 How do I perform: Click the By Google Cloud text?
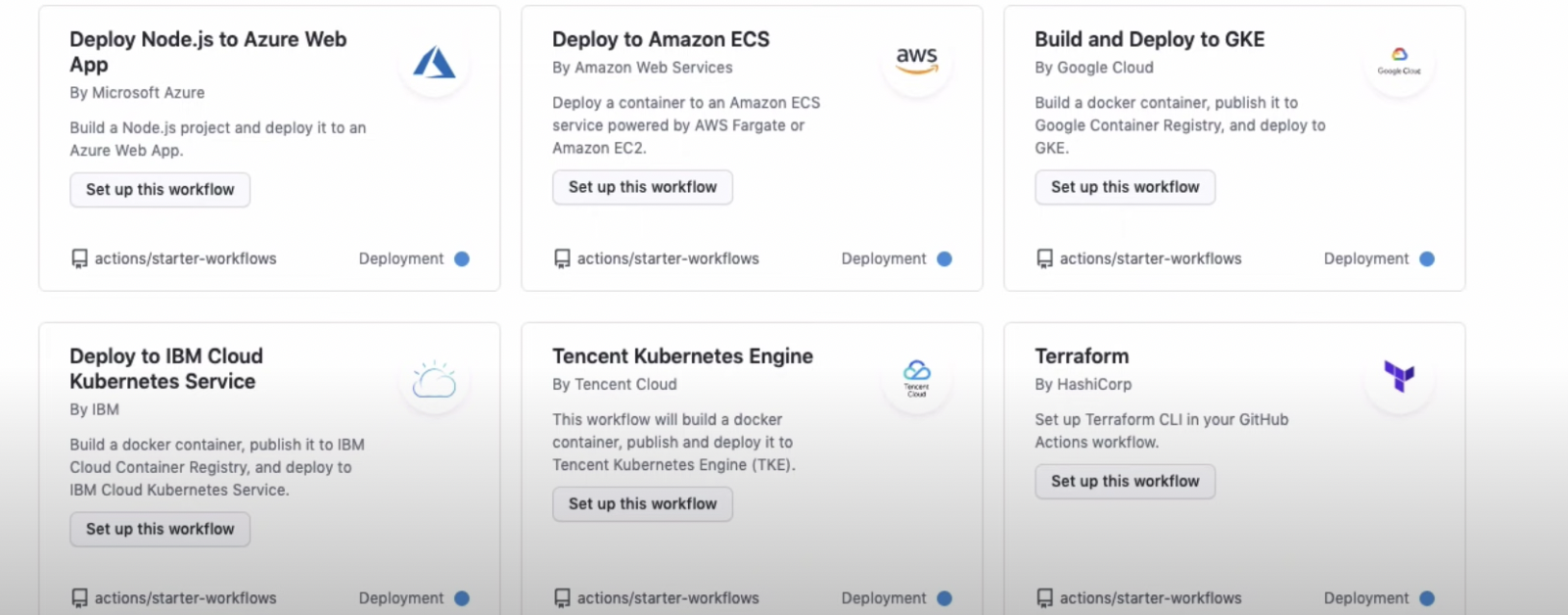point(1094,68)
